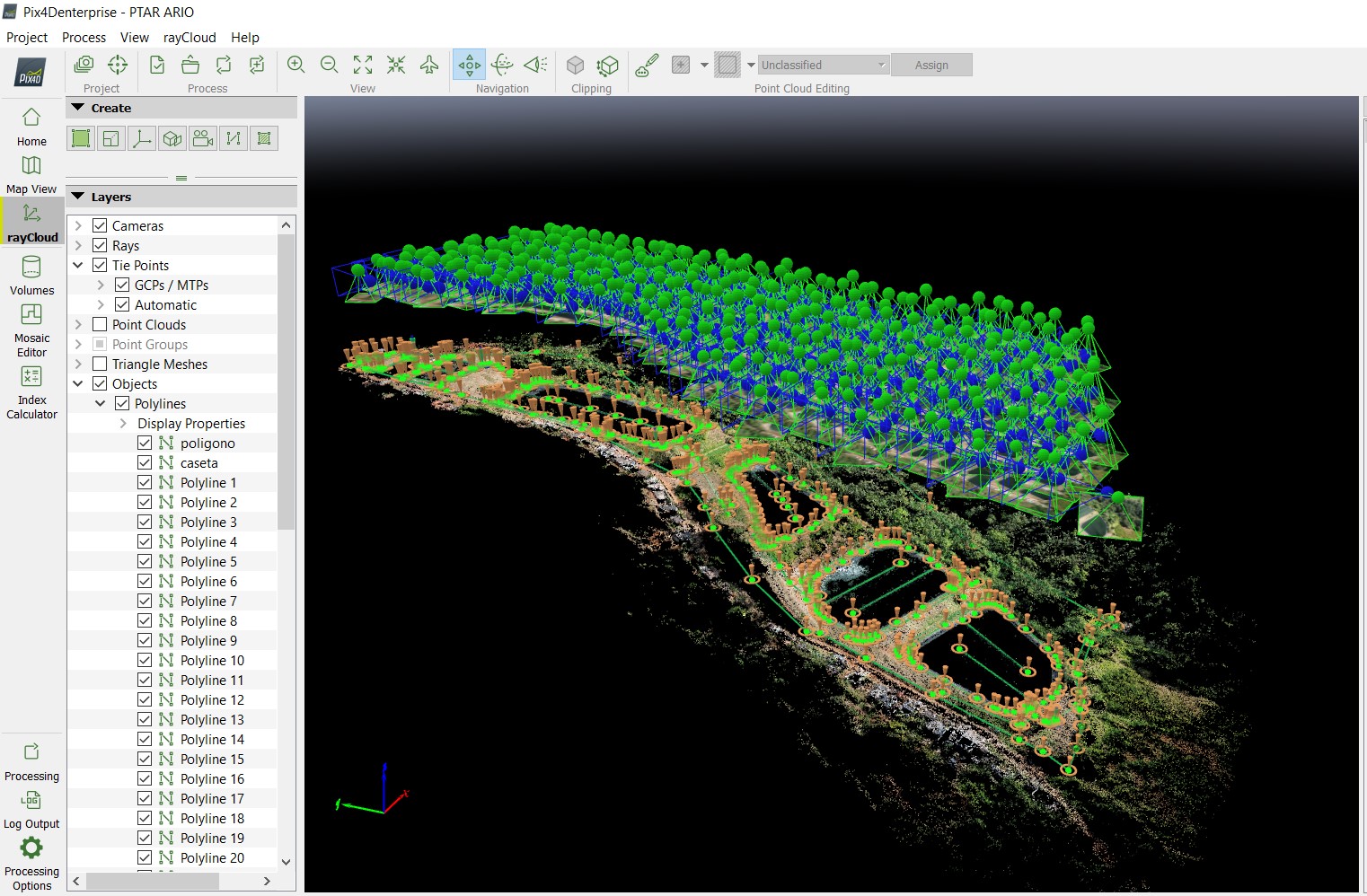Select the Standard navigation mode icon
1367x896 pixels.
[470, 65]
